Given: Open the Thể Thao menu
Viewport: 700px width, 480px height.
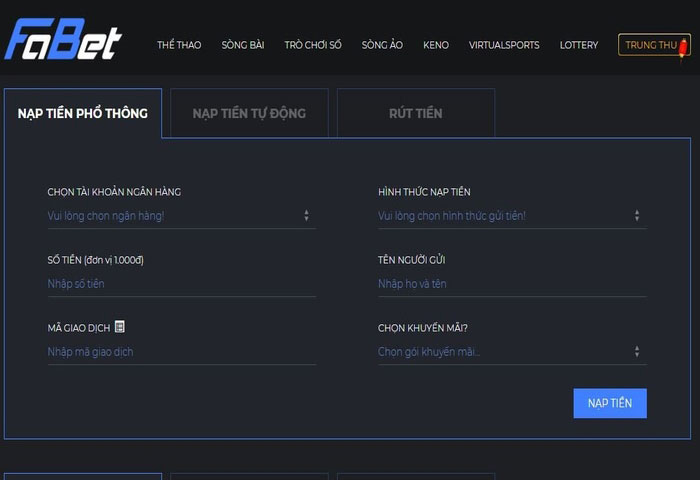Looking at the screenshot, I should (x=179, y=45).
